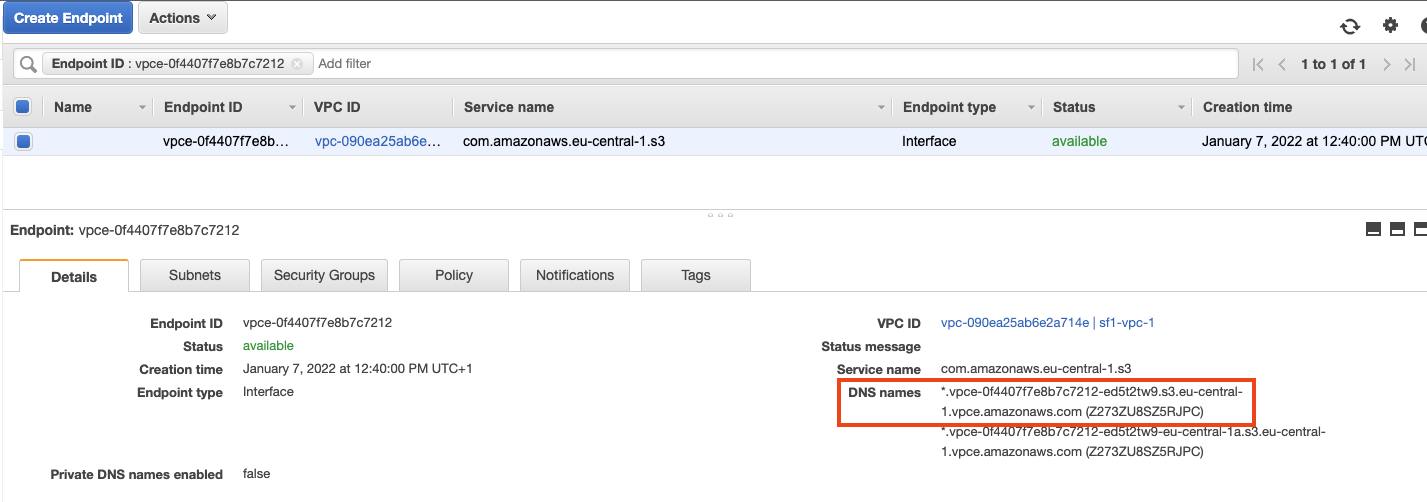Select the Private DNS names enabled false value
The image size is (1427, 502).
coord(256,474)
